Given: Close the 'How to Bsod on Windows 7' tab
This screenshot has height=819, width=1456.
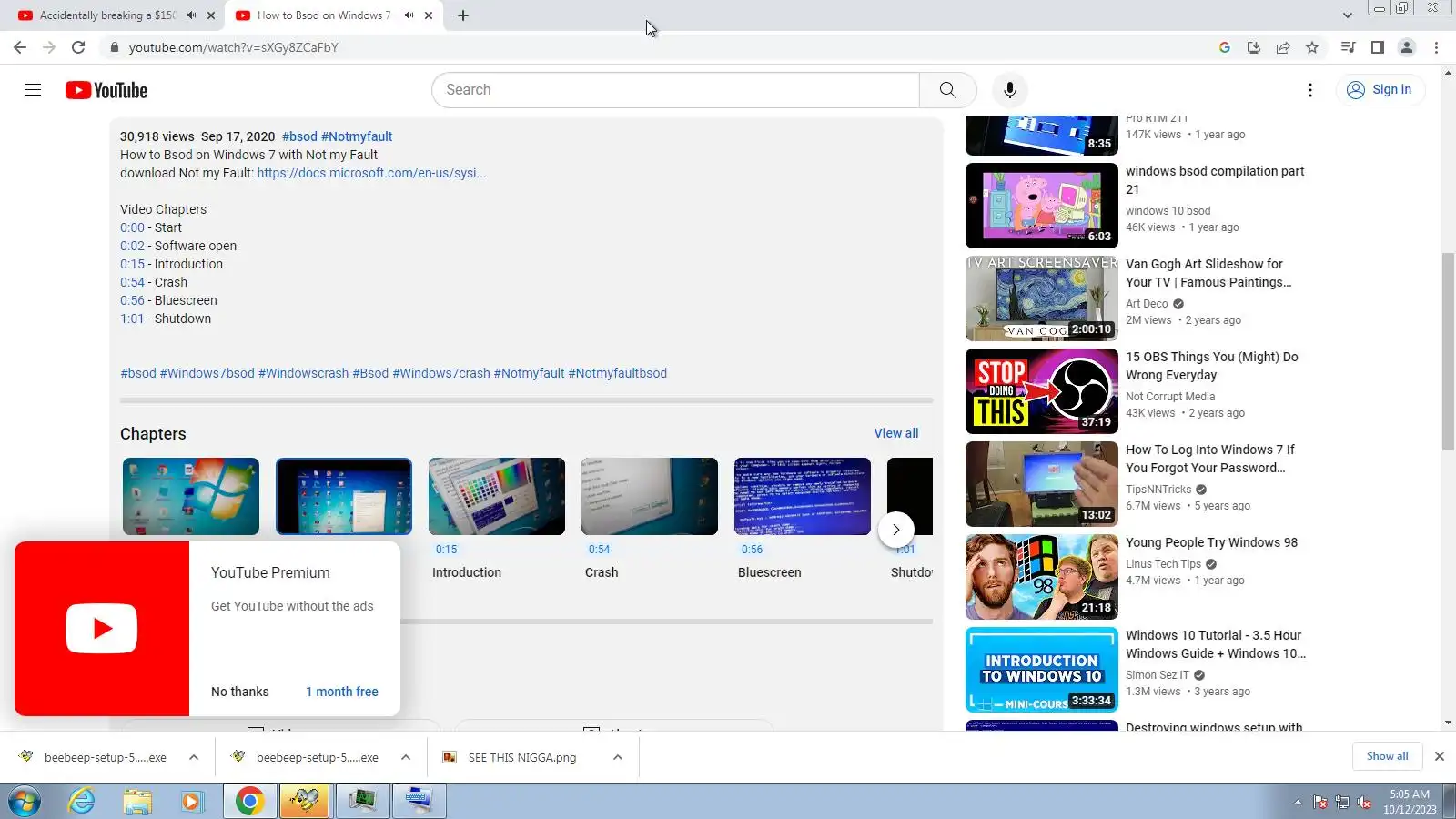Looking at the screenshot, I should 429,15.
